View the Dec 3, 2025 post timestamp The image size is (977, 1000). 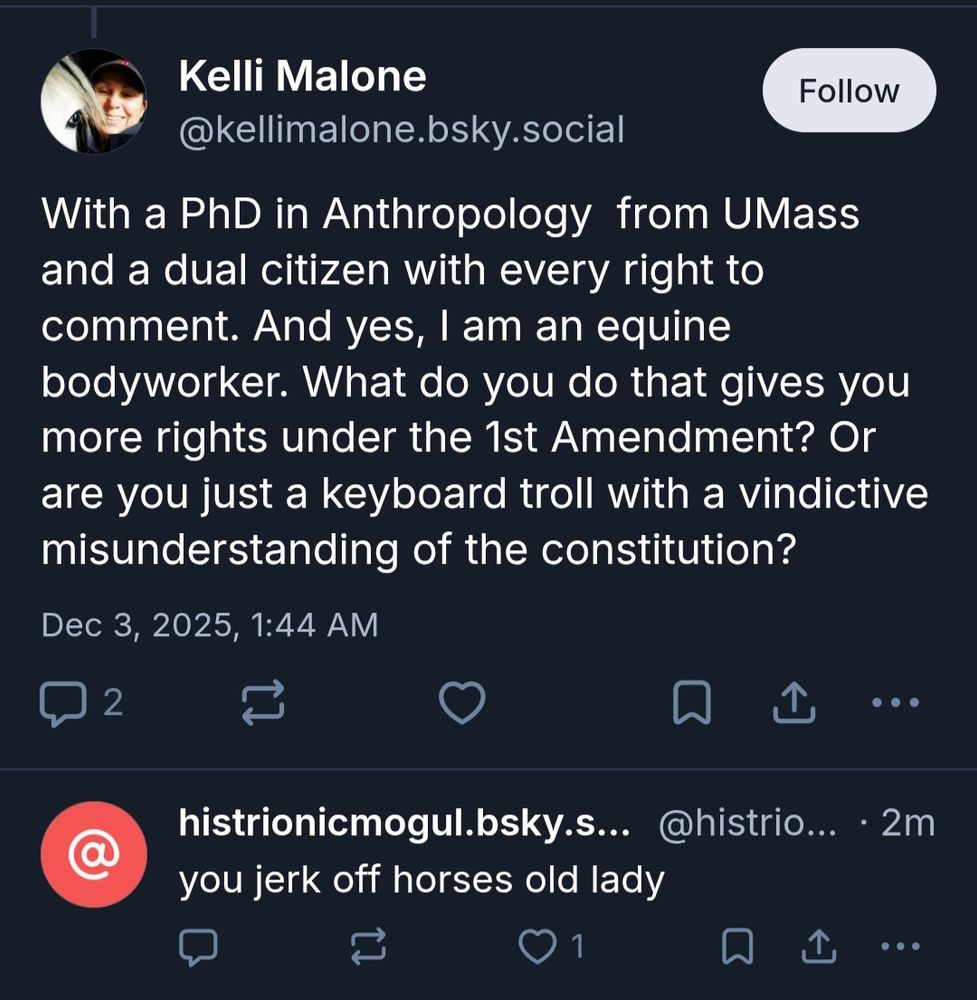coord(210,625)
